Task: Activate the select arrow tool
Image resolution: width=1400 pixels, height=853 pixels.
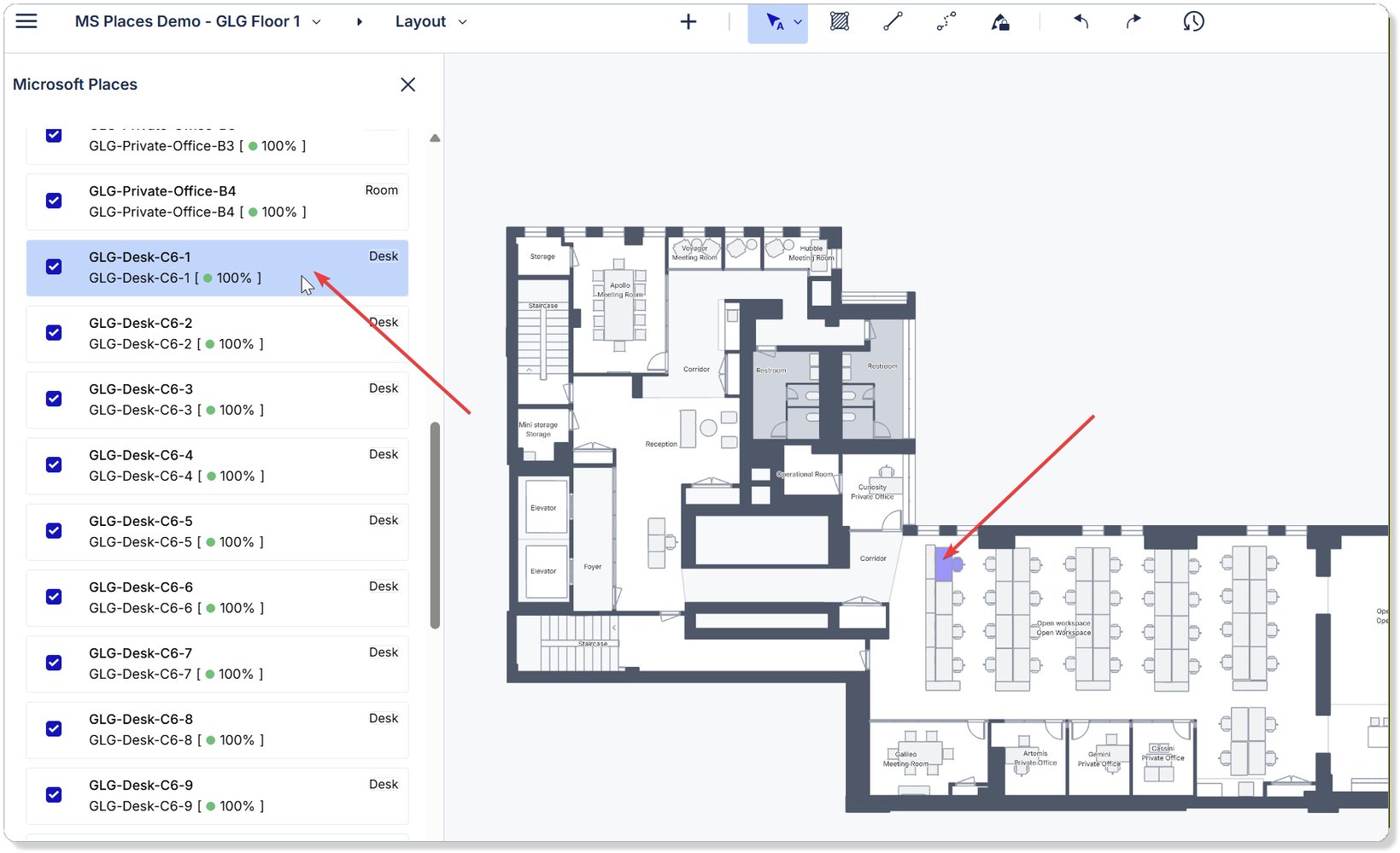Action: (x=773, y=22)
